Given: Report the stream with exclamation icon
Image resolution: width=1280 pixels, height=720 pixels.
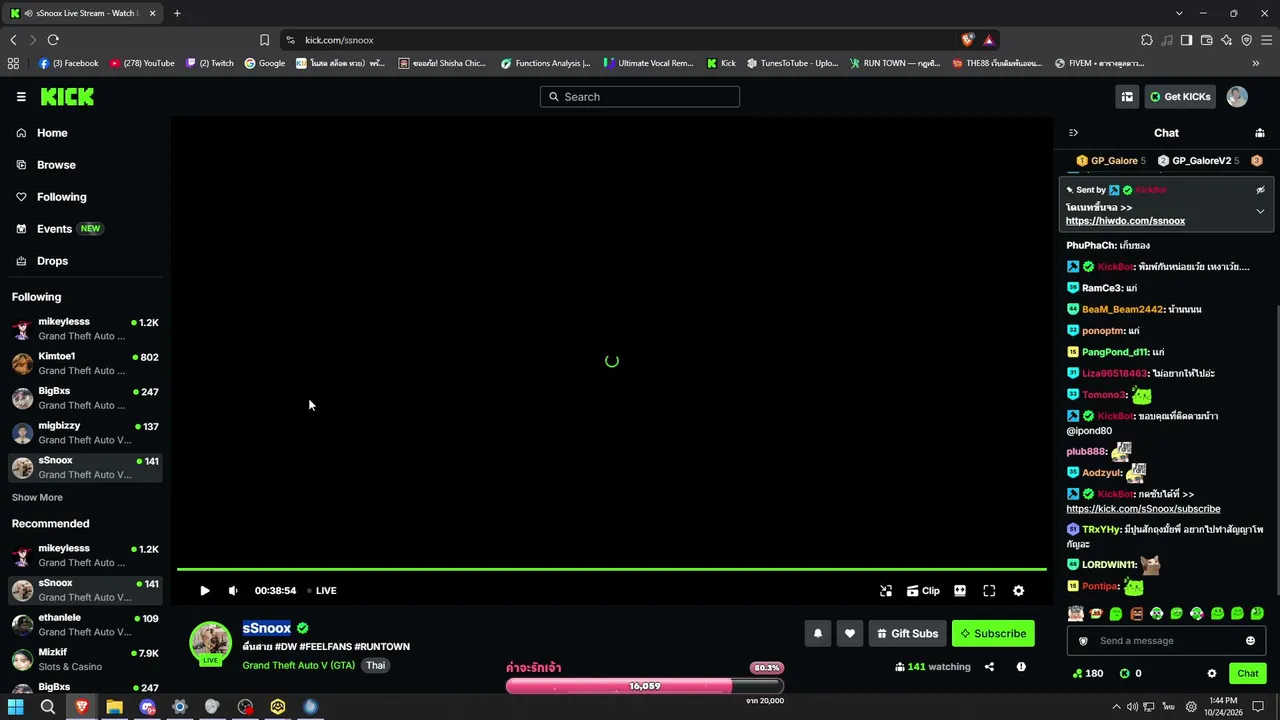Looking at the screenshot, I should [x=1021, y=667].
